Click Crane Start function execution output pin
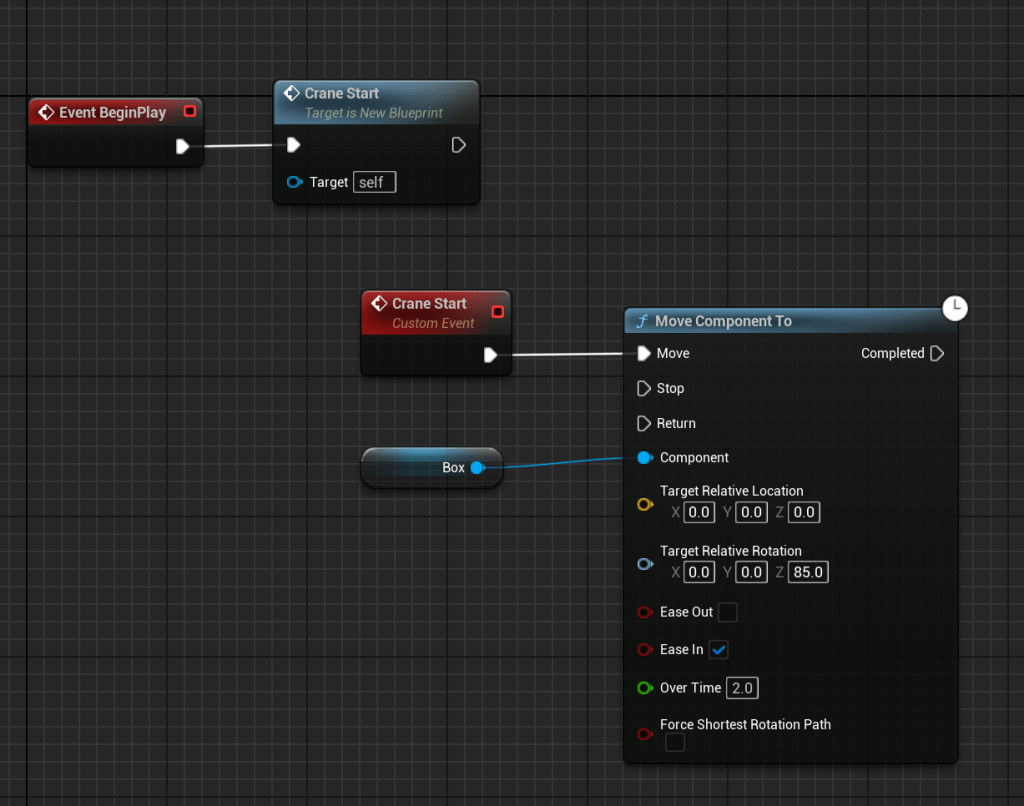 click(x=458, y=145)
